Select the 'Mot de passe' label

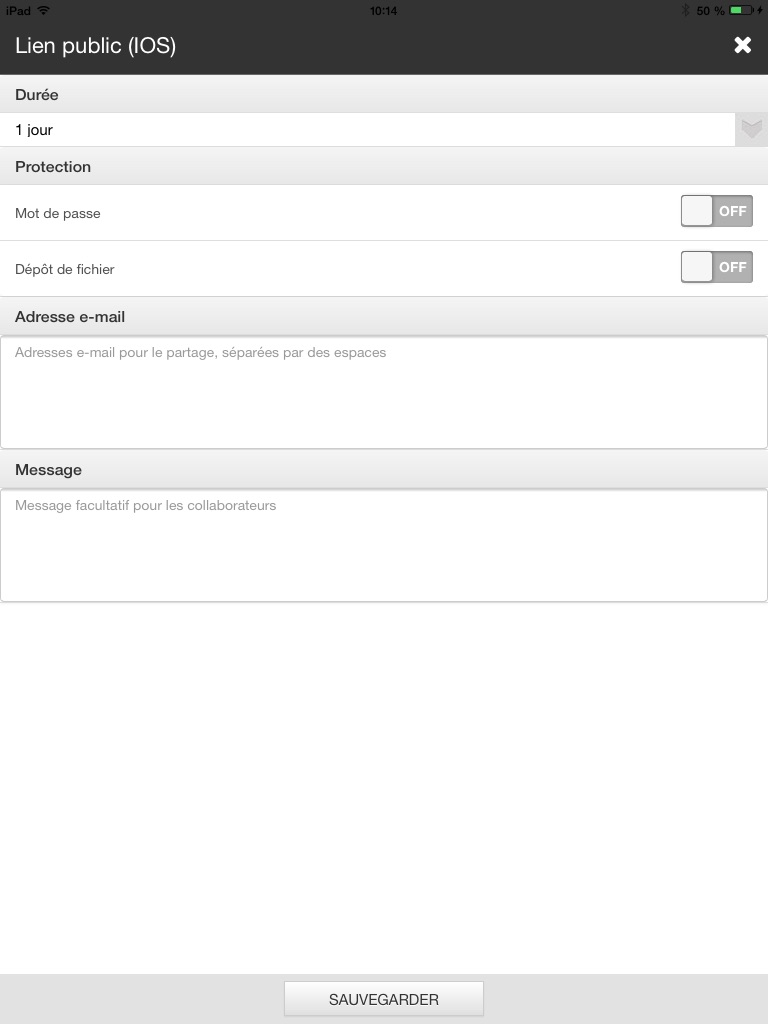point(58,213)
